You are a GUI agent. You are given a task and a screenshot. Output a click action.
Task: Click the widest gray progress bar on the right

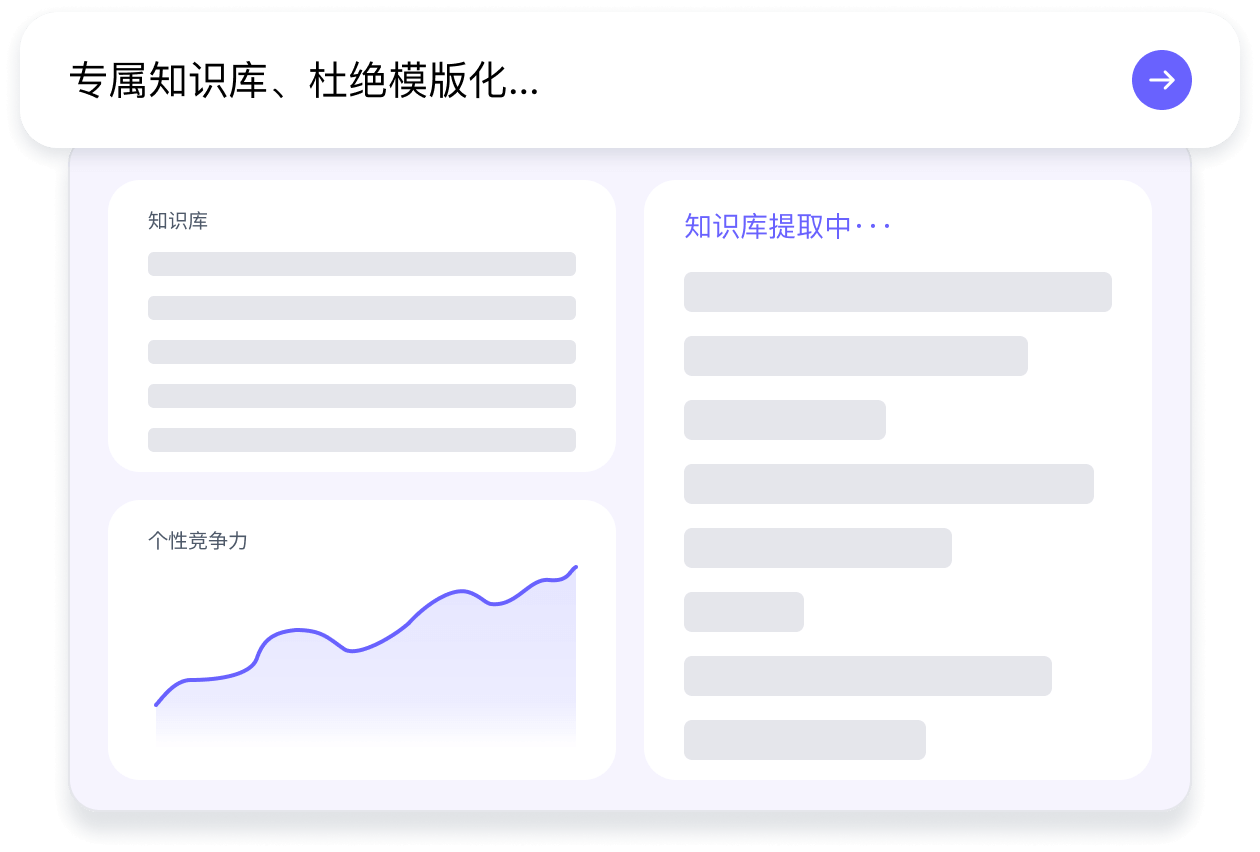click(x=897, y=292)
